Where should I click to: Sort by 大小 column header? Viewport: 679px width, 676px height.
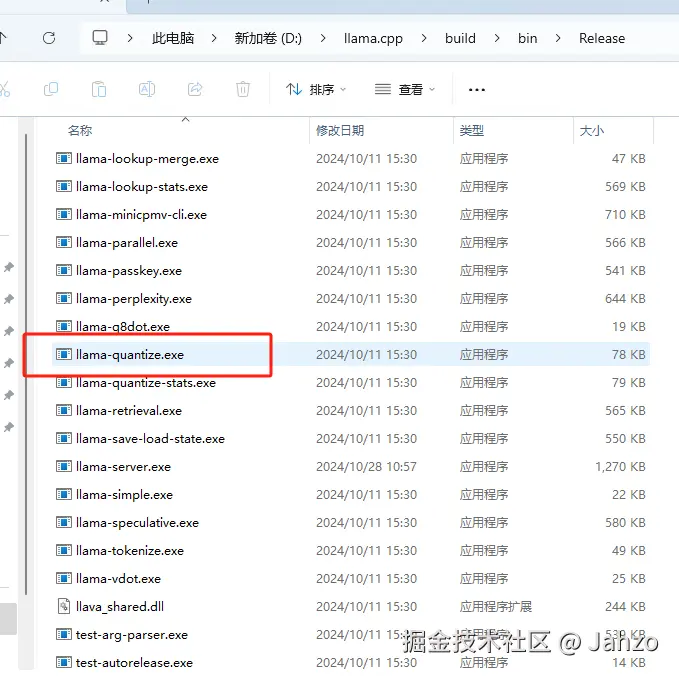click(592, 130)
